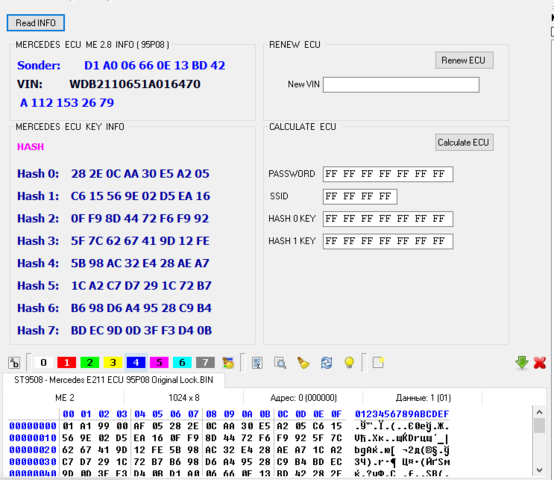Select the Hash 3 value 5F 7C 62 67 41 9D 12 FE

coord(140,241)
